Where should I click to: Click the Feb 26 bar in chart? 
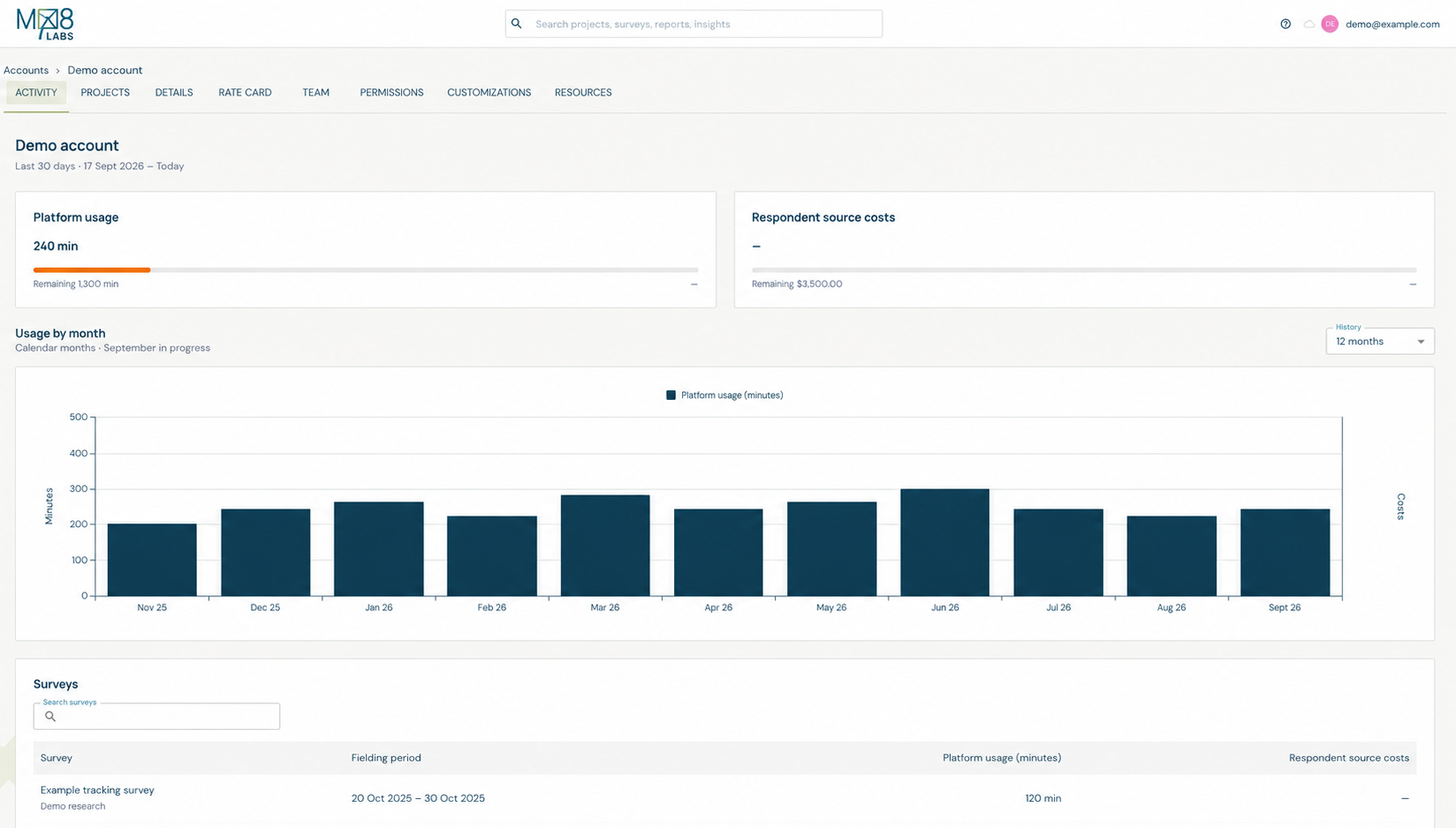pyautogui.click(x=492, y=556)
